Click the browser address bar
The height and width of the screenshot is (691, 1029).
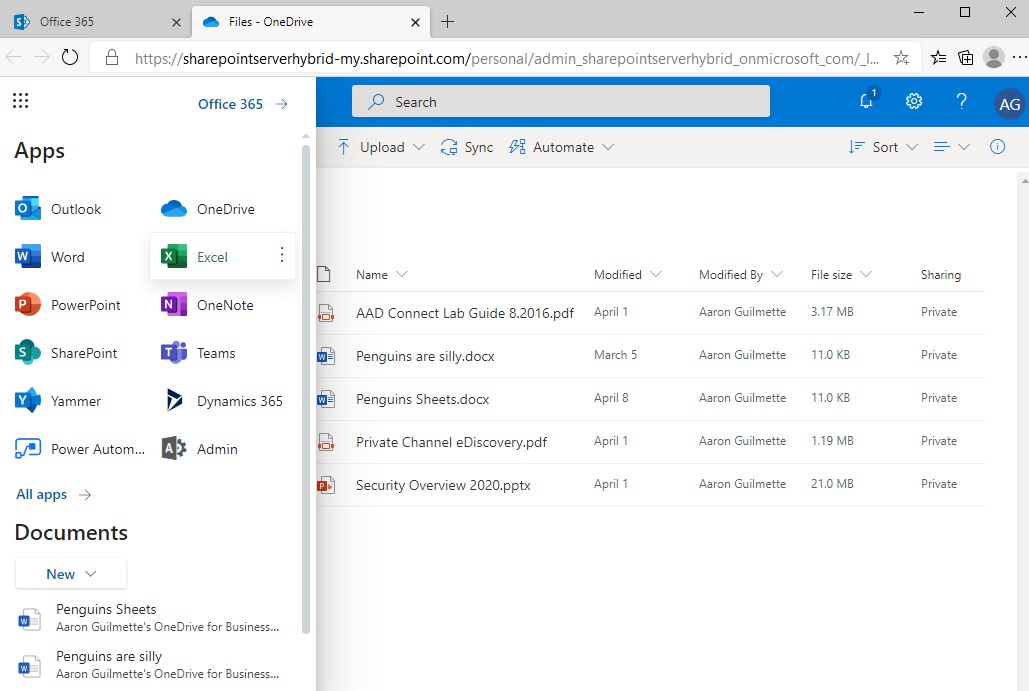[x=507, y=58]
